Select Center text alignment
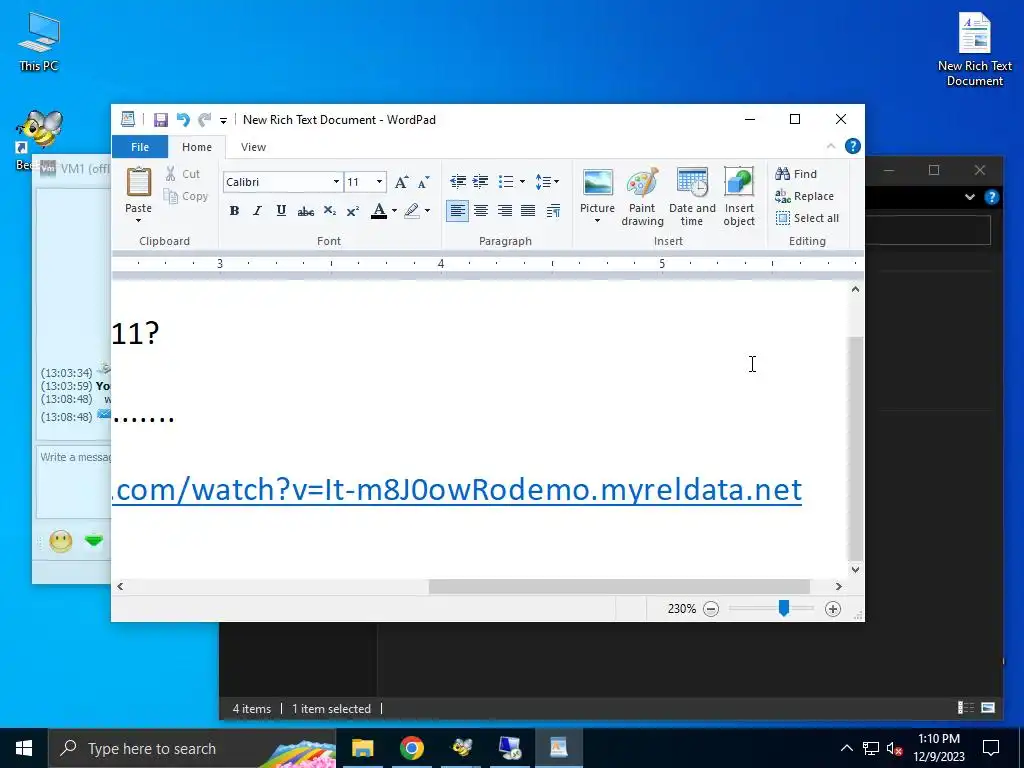 tap(481, 210)
